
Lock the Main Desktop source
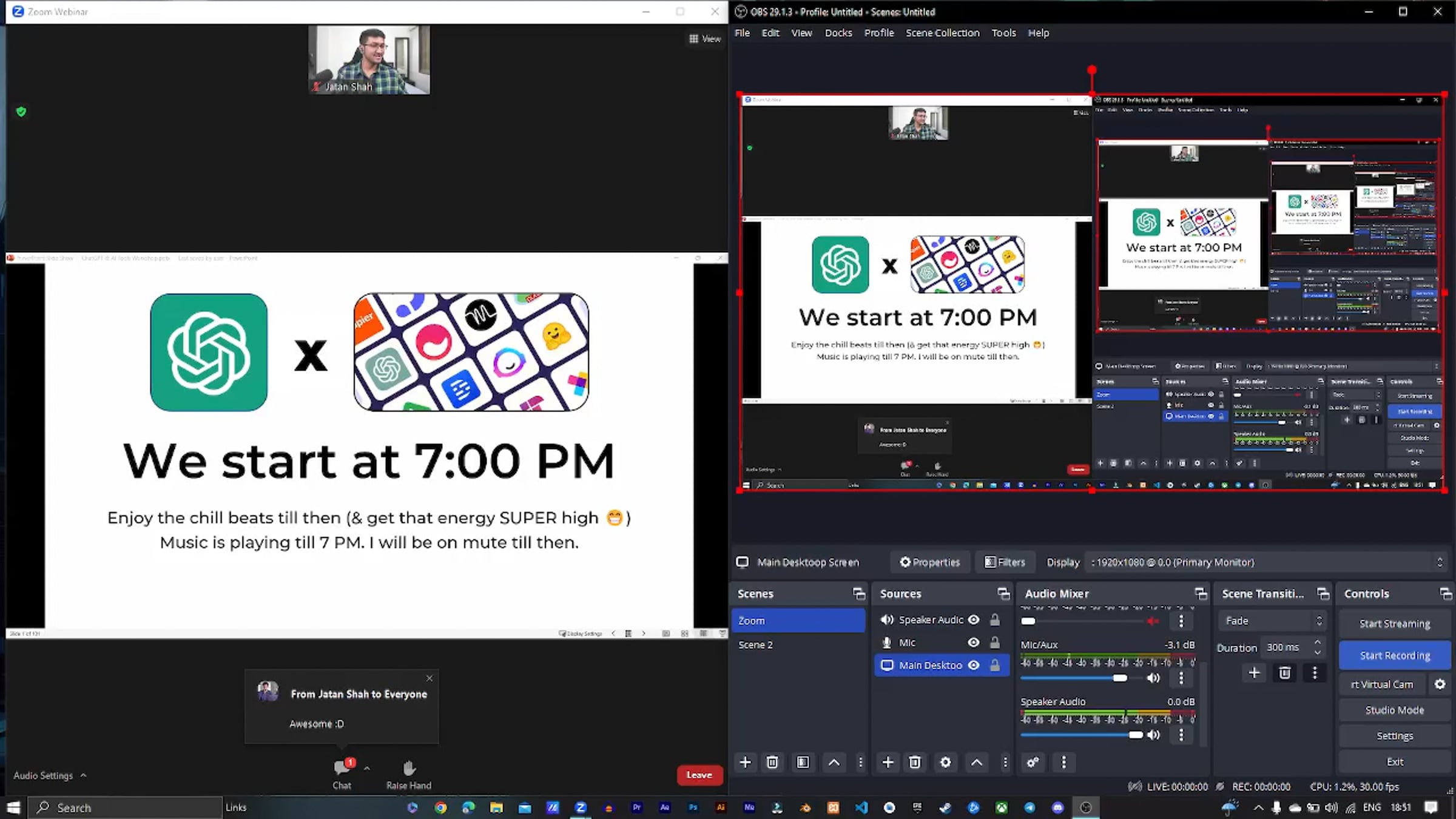[995, 666]
